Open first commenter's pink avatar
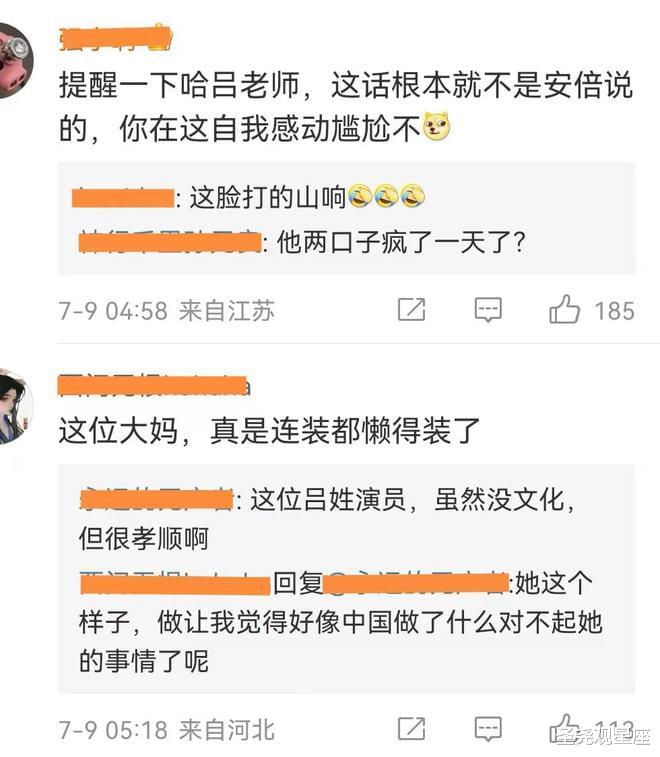The width and height of the screenshot is (660, 757). point(14,62)
